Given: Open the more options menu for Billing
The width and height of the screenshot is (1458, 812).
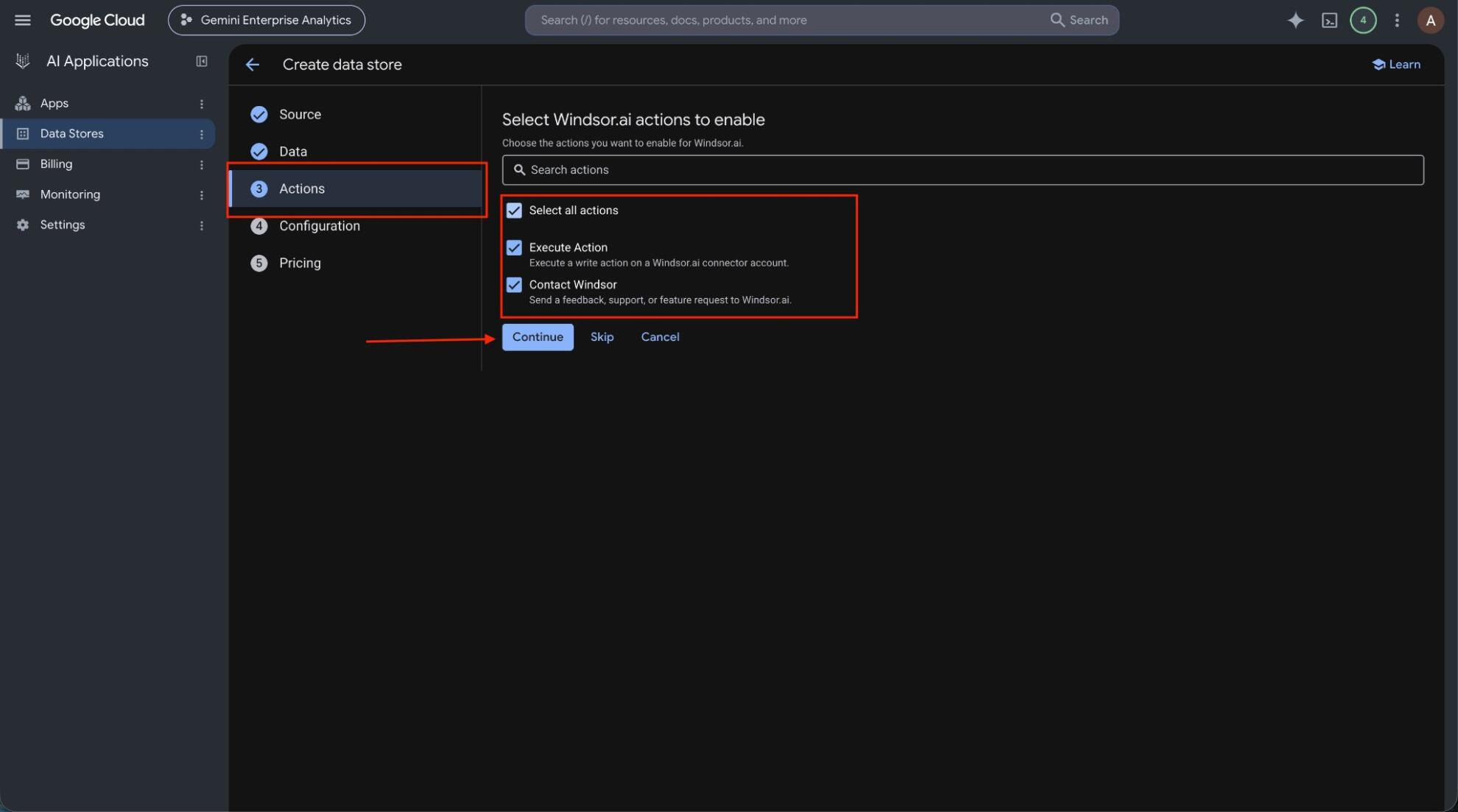Looking at the screenshot, I should [x=202, y=165].
